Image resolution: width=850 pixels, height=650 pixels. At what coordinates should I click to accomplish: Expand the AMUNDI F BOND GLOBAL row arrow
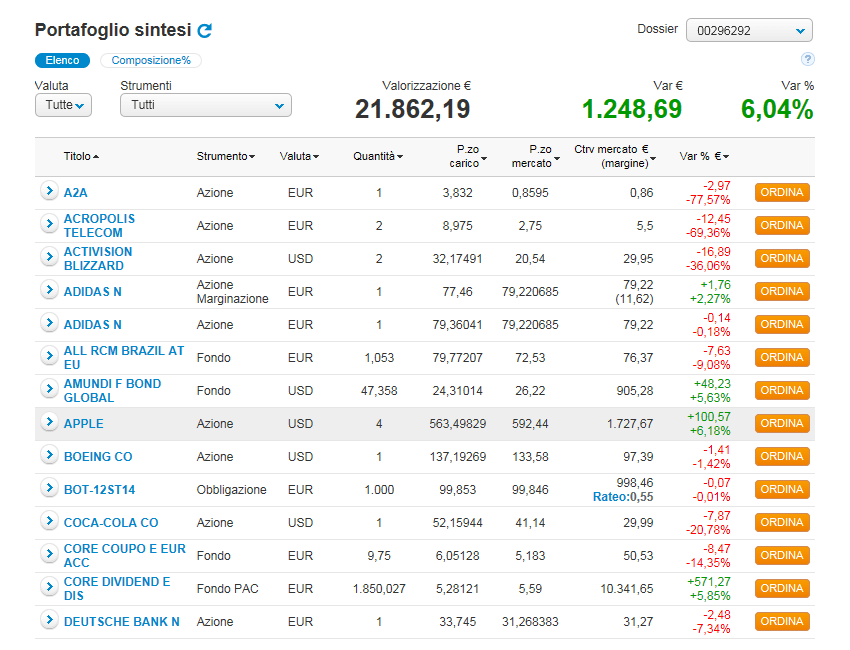tap(49, 389)
